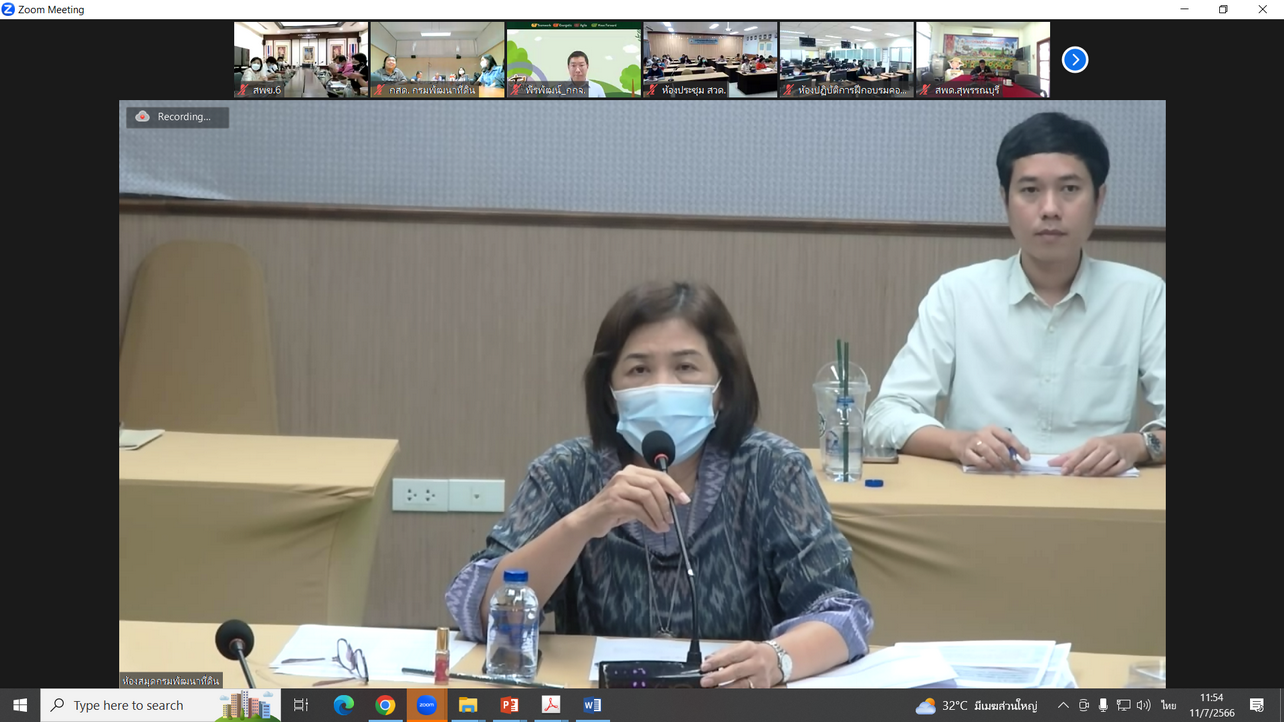Select the กสด. กรมพัฒนาที่ดิน video thumbnail
The height and width of the screenshot is (722, 1284).
[437, 60]
